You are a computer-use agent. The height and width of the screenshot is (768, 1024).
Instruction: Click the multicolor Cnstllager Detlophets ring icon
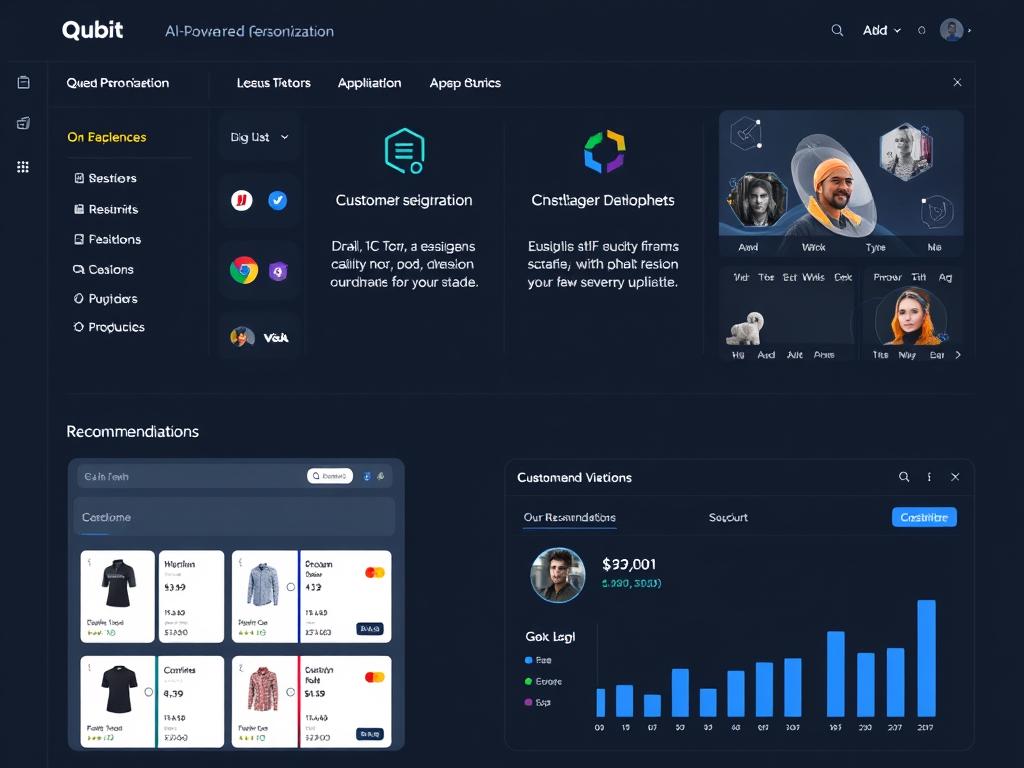pyautogui.click(x=604, y=151)
